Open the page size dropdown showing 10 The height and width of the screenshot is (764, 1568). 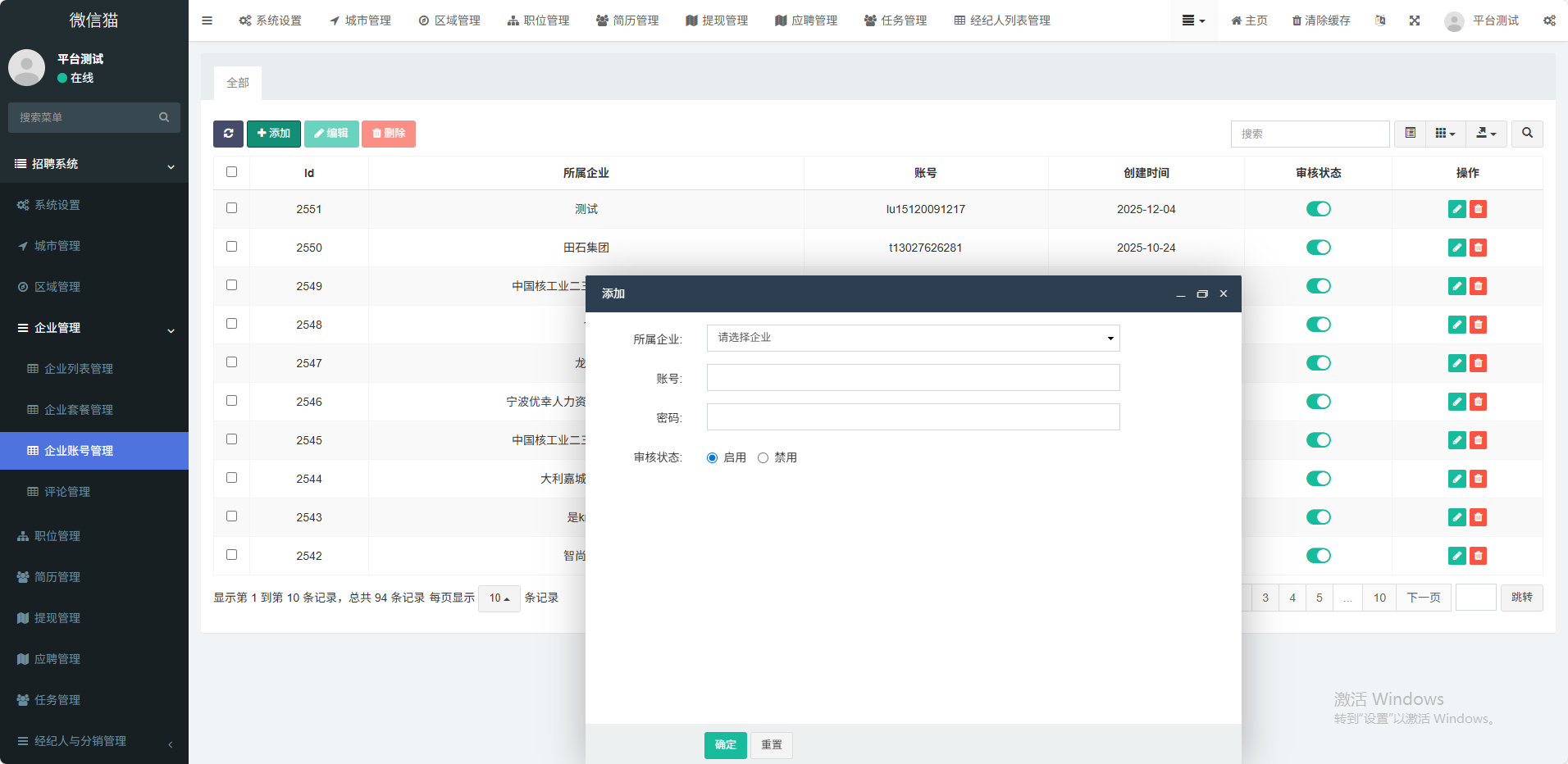(499, 598)
